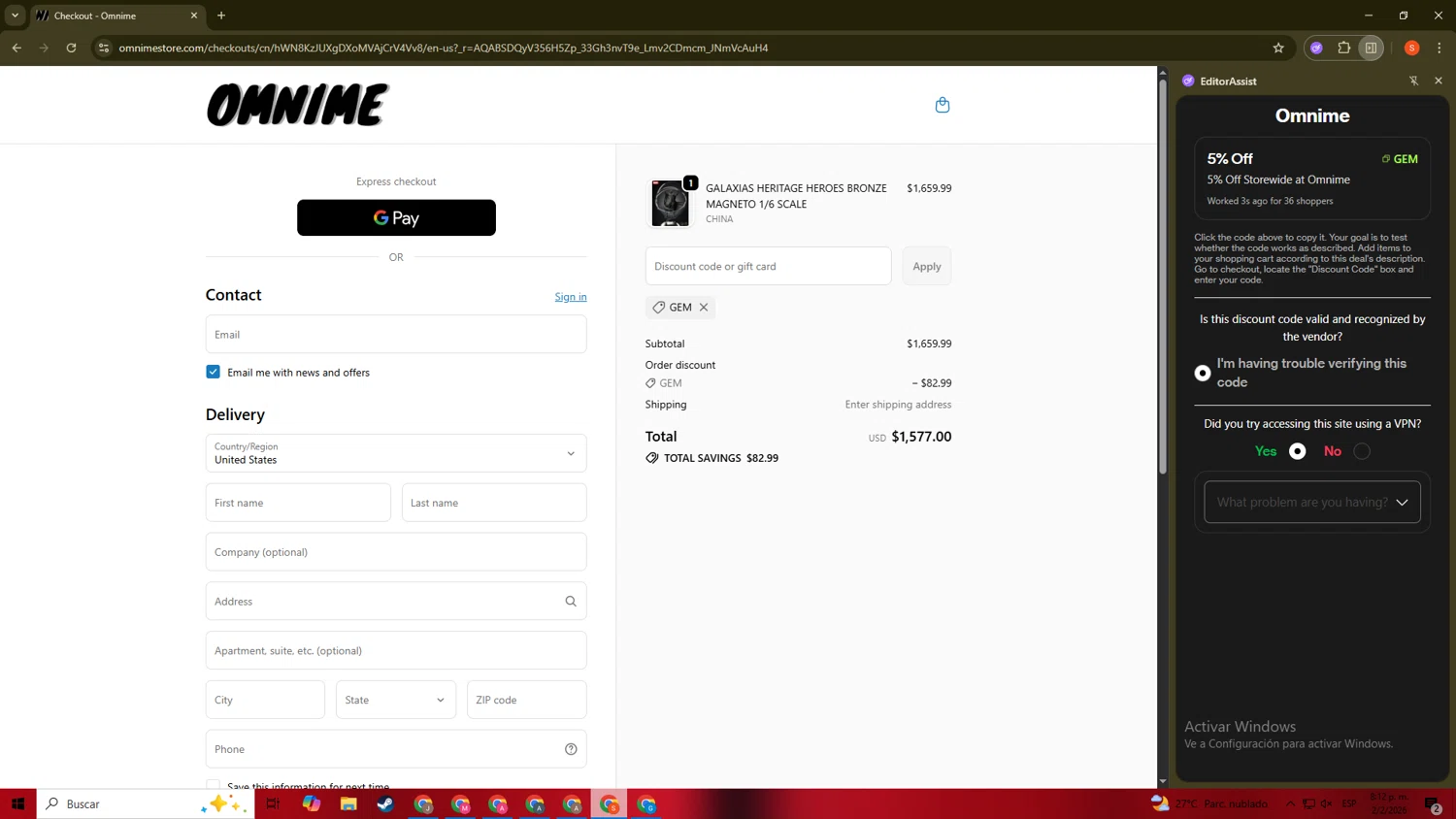Focus the Apartment, suite field
Screen dimensions: 1456x819
pos(396,651)
